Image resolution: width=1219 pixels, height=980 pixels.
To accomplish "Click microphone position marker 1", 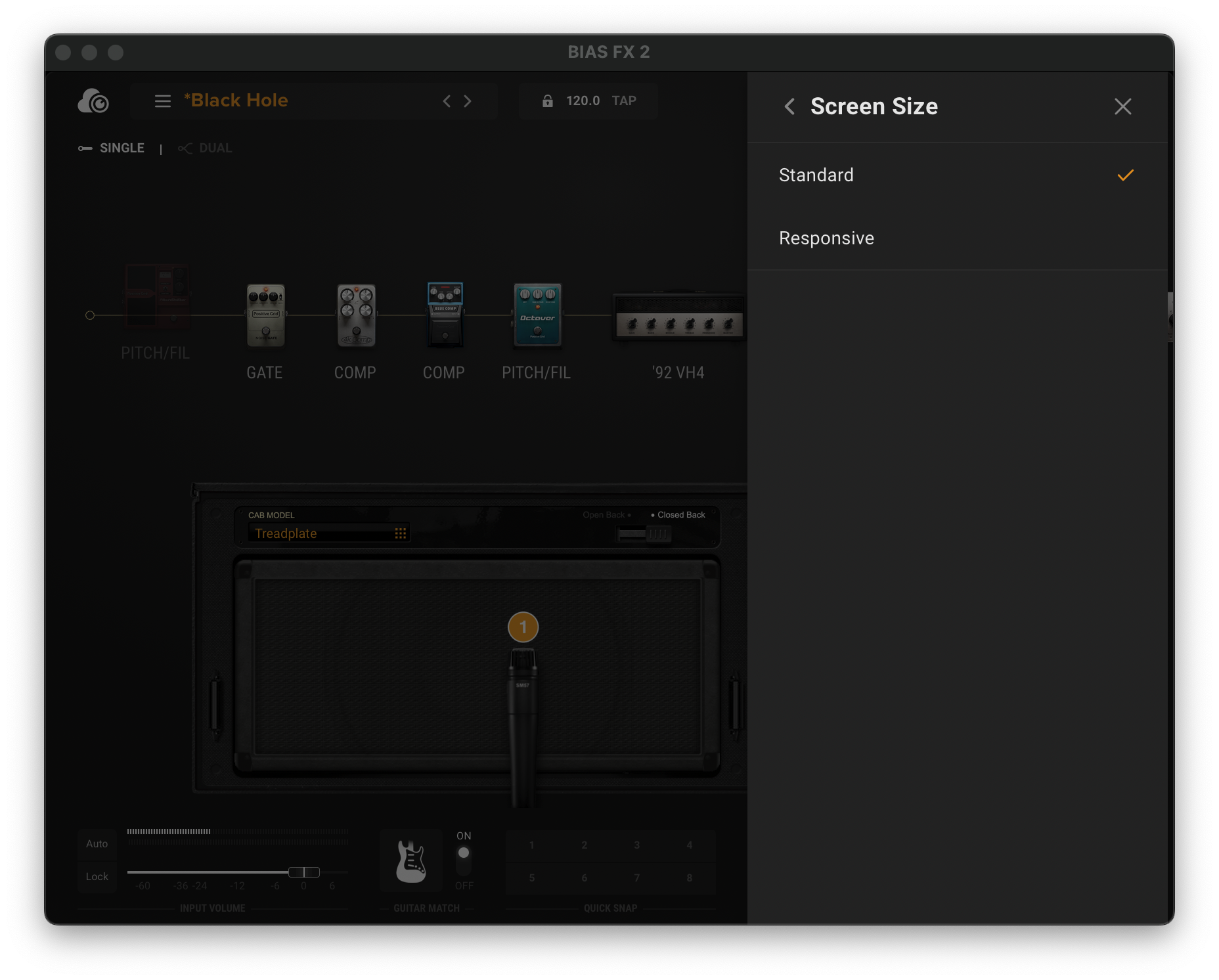I will (523, 627).
